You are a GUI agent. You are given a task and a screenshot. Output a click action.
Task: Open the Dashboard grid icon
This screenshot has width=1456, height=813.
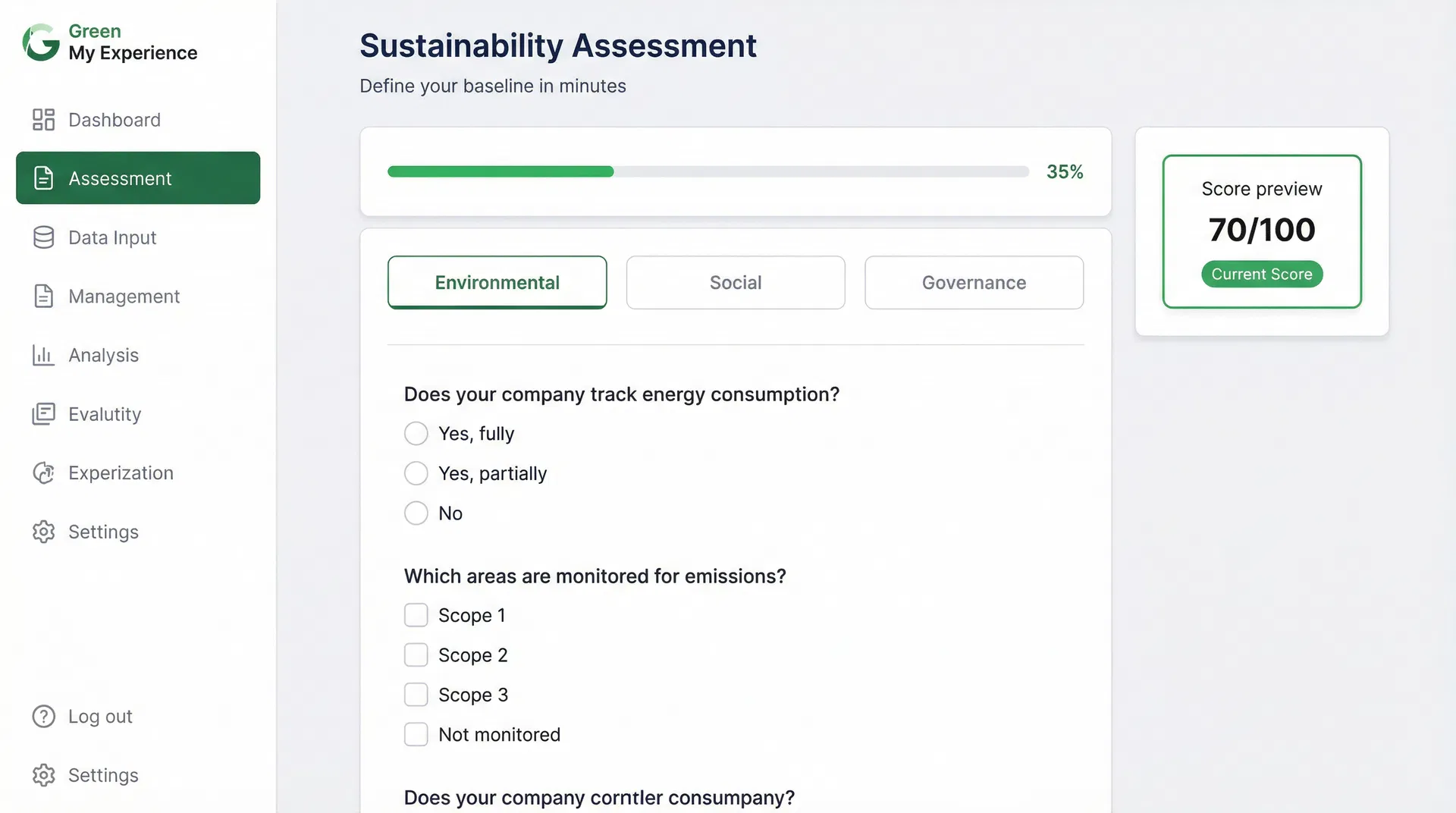(x=43, y=119)
